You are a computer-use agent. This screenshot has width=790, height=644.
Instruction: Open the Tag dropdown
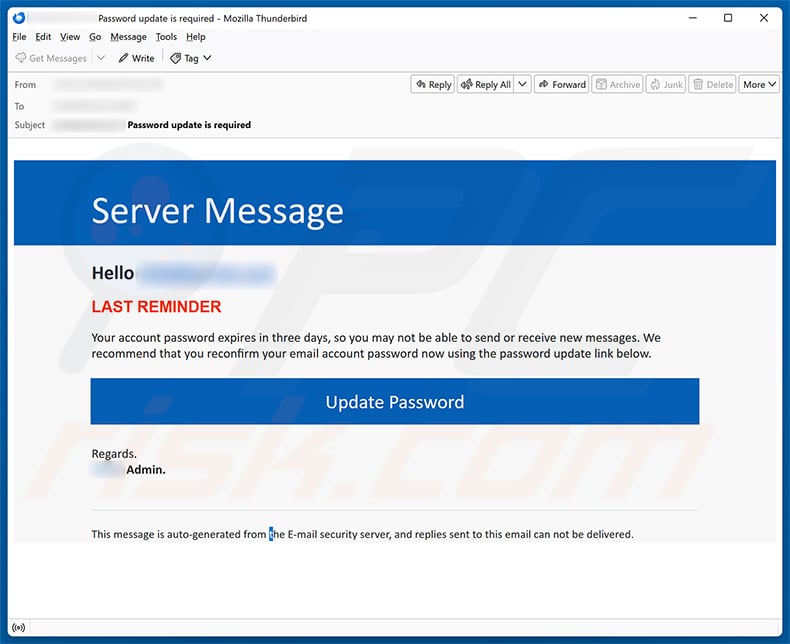(x=190, y=58)
